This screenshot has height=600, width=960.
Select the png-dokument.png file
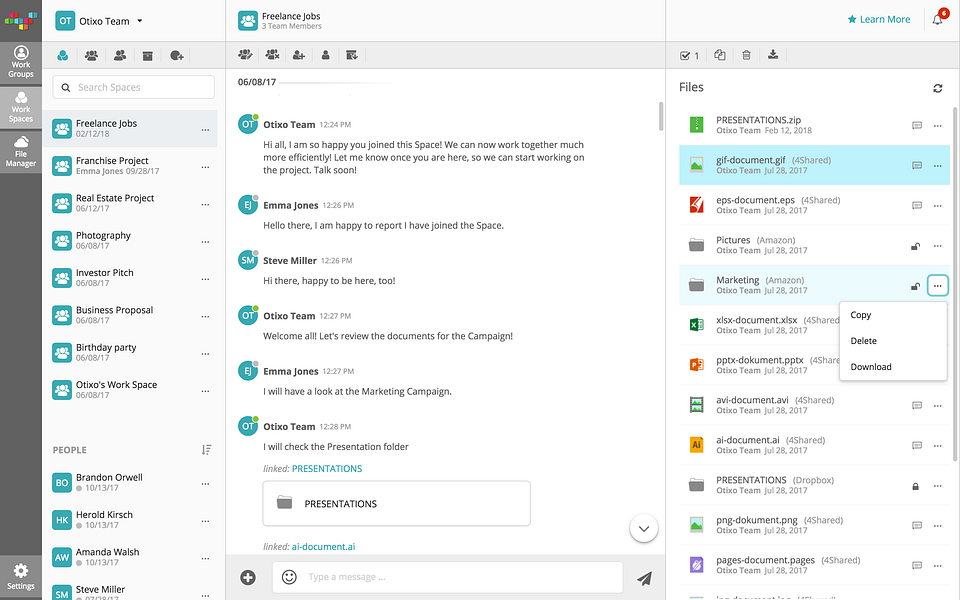tap(814, 525)
